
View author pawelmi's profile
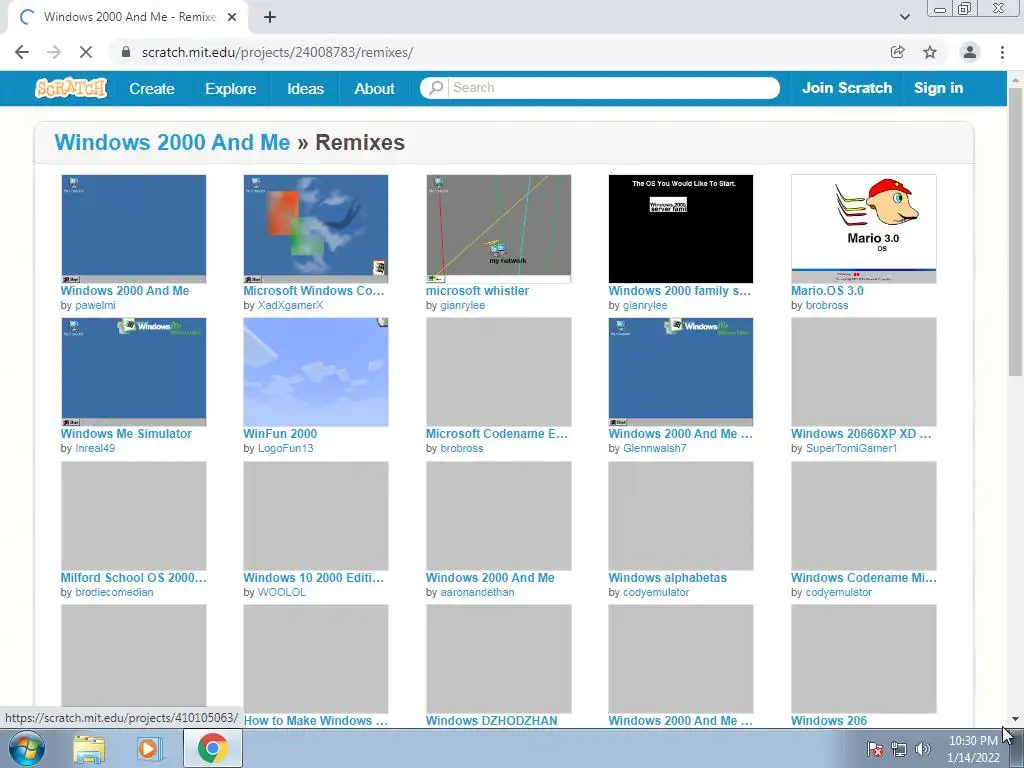tap(95, 305)
